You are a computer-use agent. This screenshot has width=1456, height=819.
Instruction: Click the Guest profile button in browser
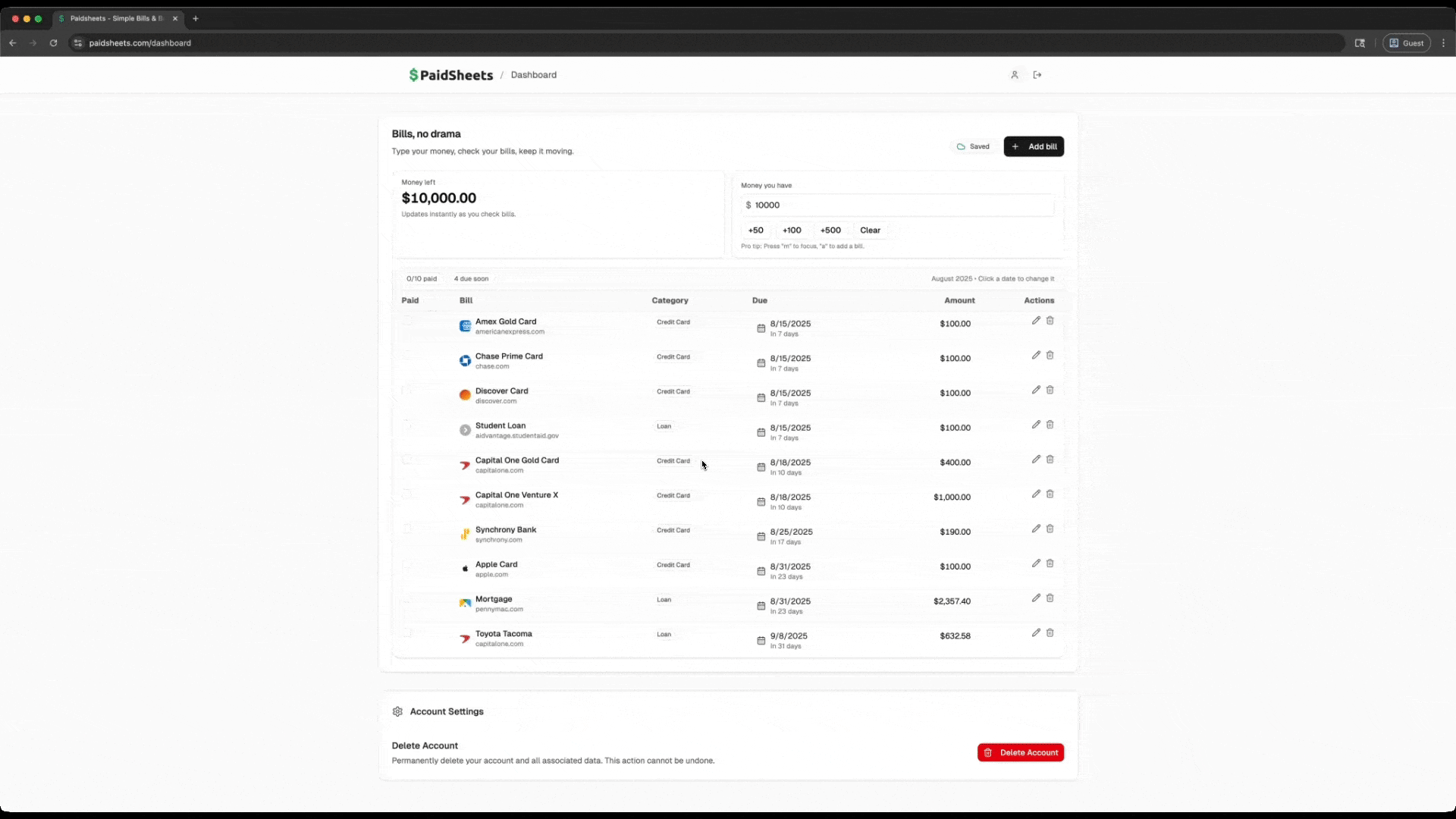point(1407,43)
